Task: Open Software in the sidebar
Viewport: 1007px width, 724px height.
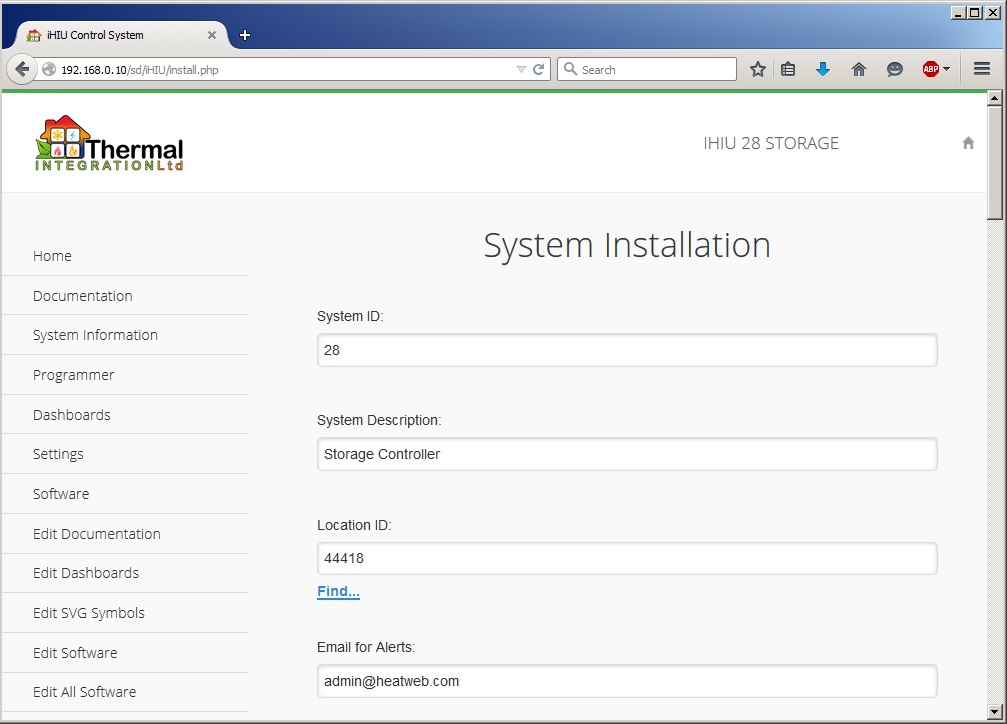Action: coord(61,494)
